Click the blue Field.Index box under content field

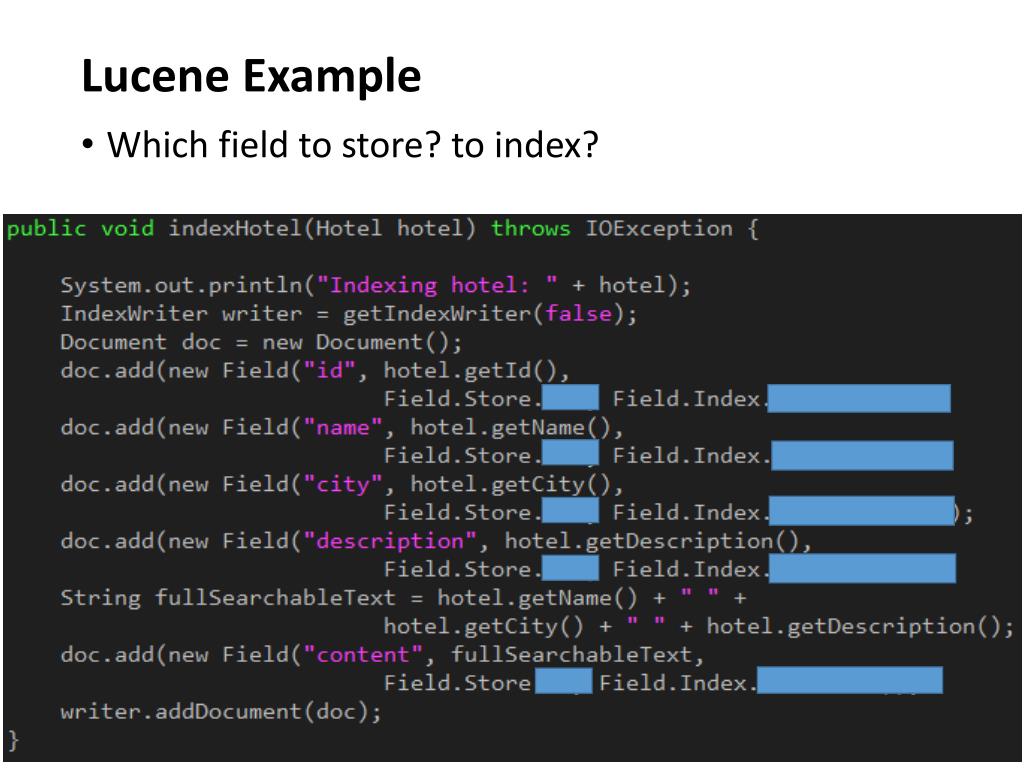[850, 681]
